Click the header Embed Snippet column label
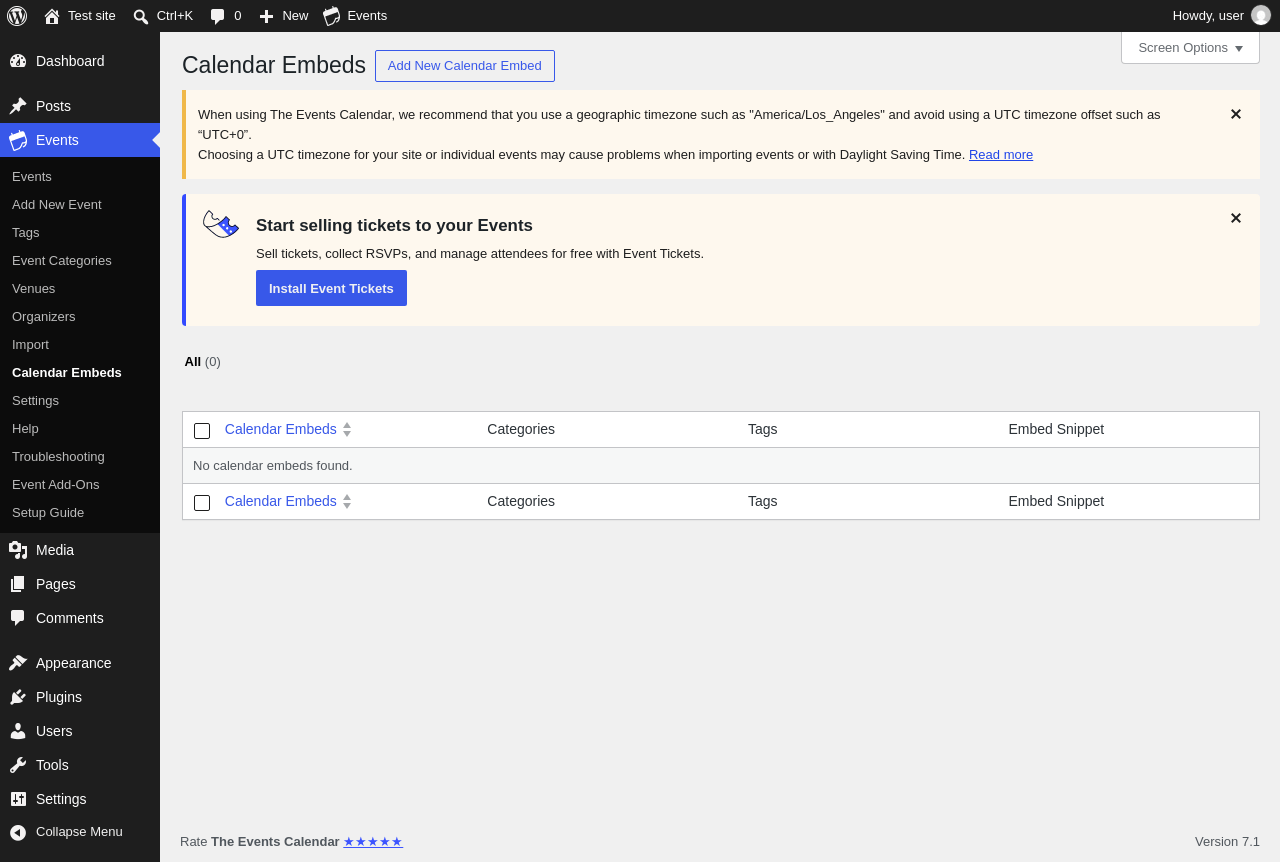 pos(1056,429)
